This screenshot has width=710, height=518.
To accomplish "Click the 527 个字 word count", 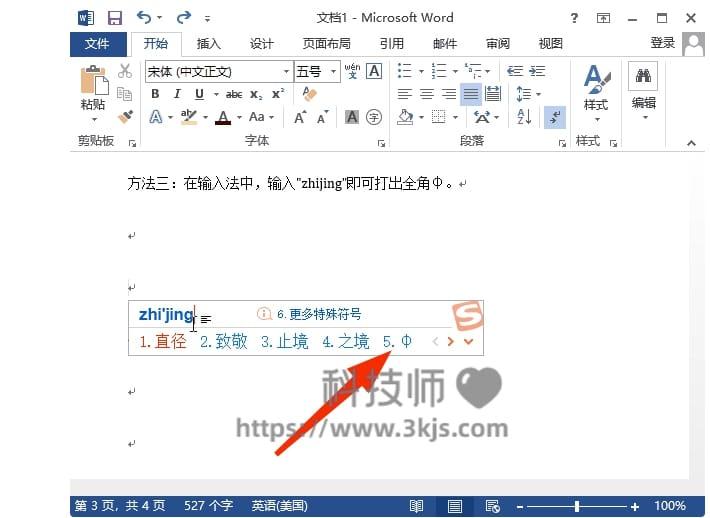I will click(208, 506).
